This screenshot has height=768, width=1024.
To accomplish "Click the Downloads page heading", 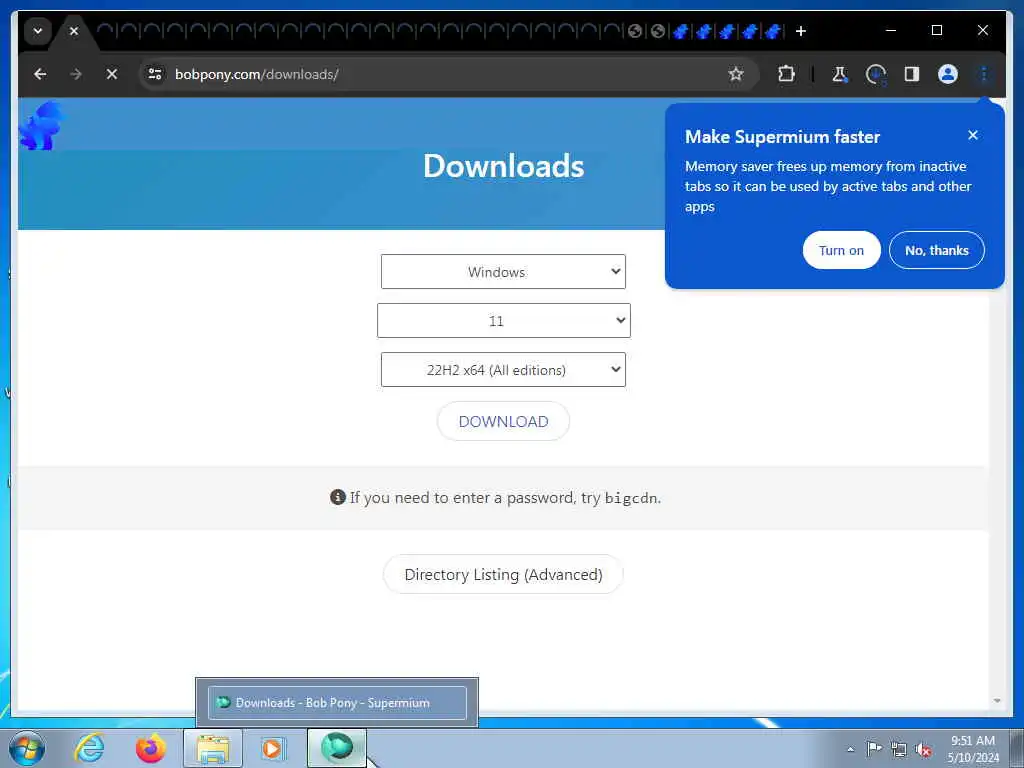I will pyautogui.click(x=504, y=166).
